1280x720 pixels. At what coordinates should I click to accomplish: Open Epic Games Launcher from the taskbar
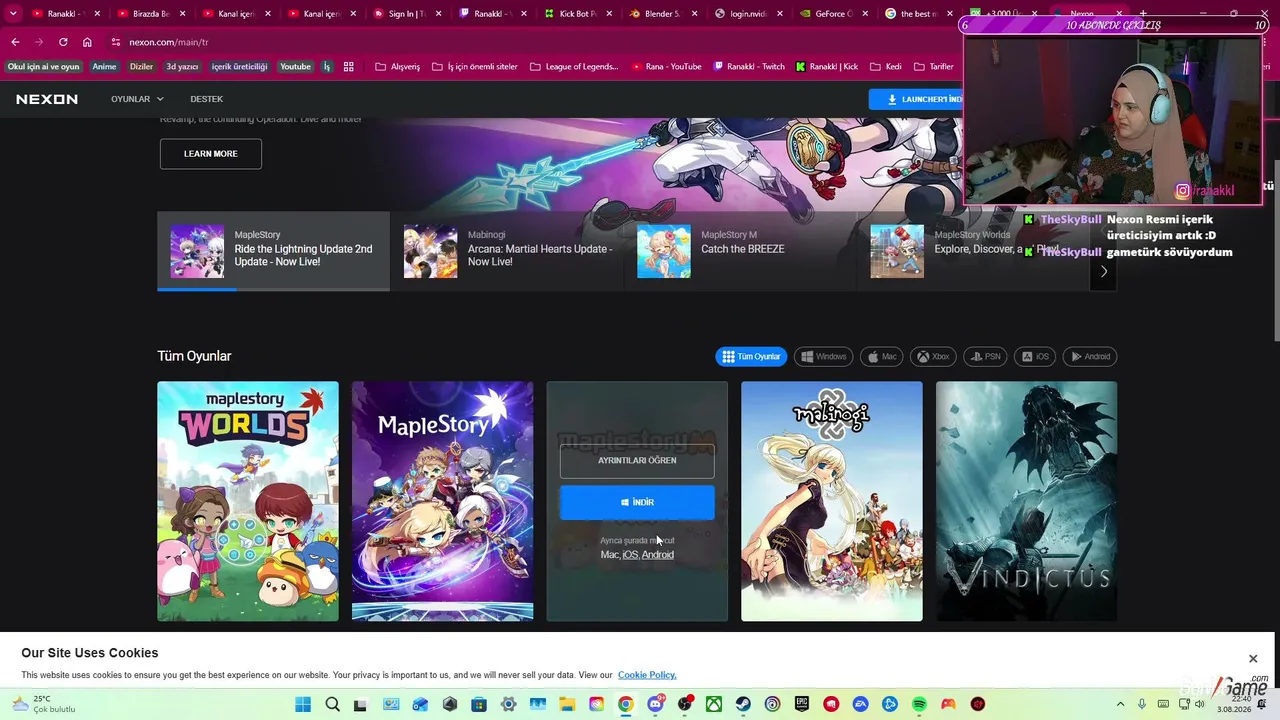[802, 704]
